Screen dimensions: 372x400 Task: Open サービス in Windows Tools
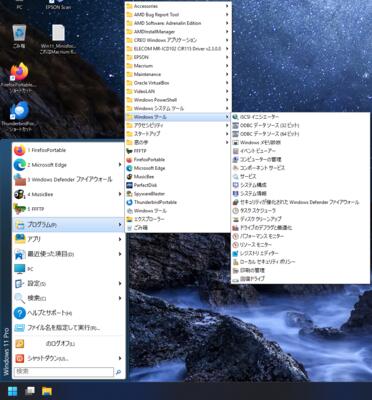[x=301, y=176]
